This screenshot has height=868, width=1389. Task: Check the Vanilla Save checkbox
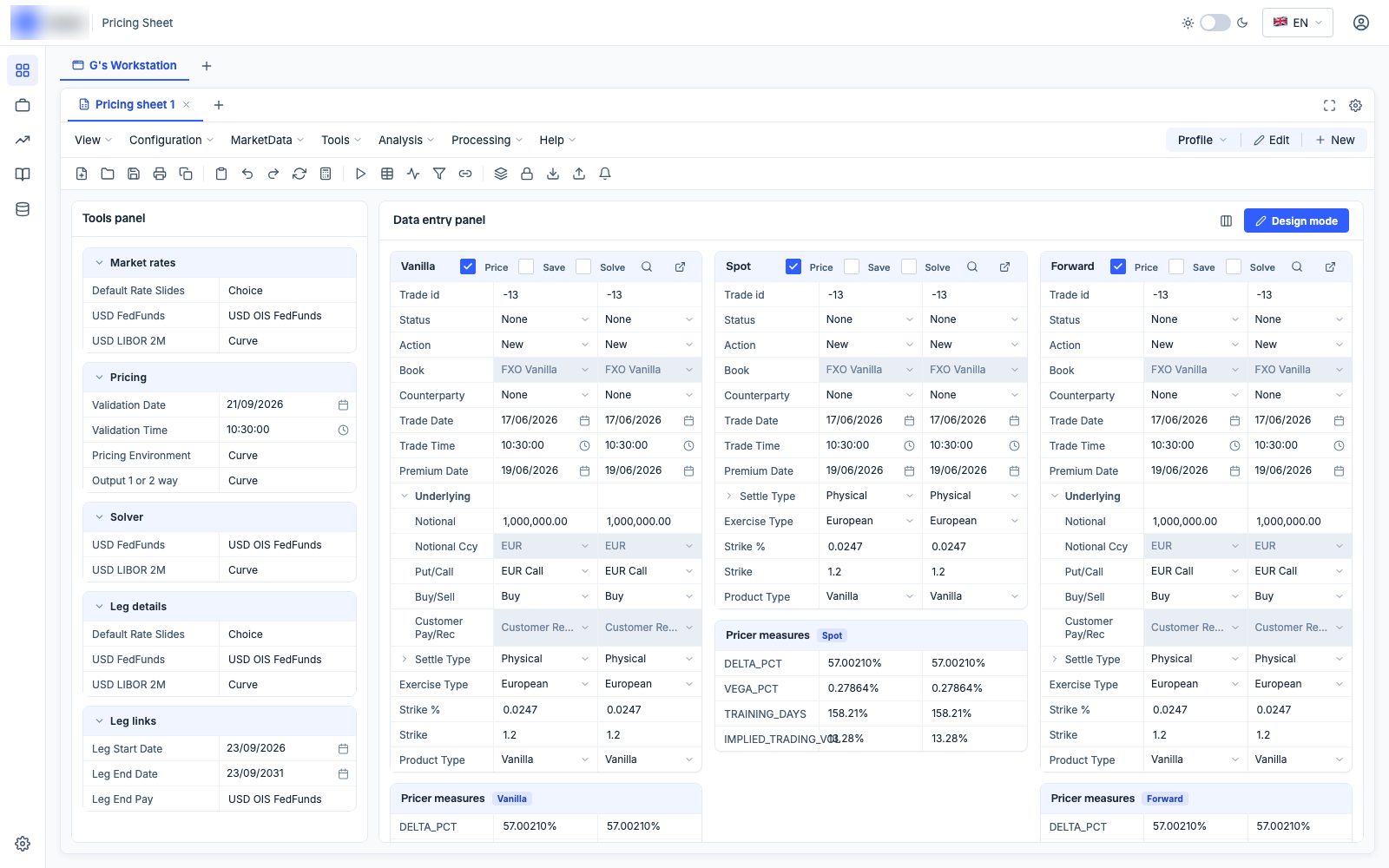click(526, 267)
